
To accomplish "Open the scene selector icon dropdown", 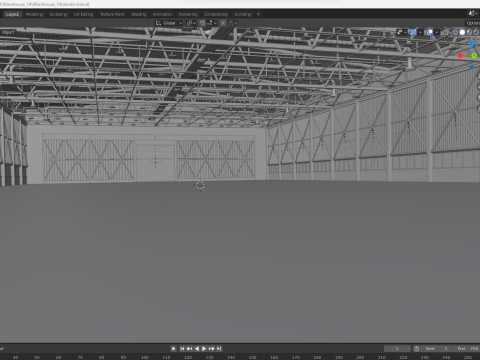I will click(x=472, y=14).
